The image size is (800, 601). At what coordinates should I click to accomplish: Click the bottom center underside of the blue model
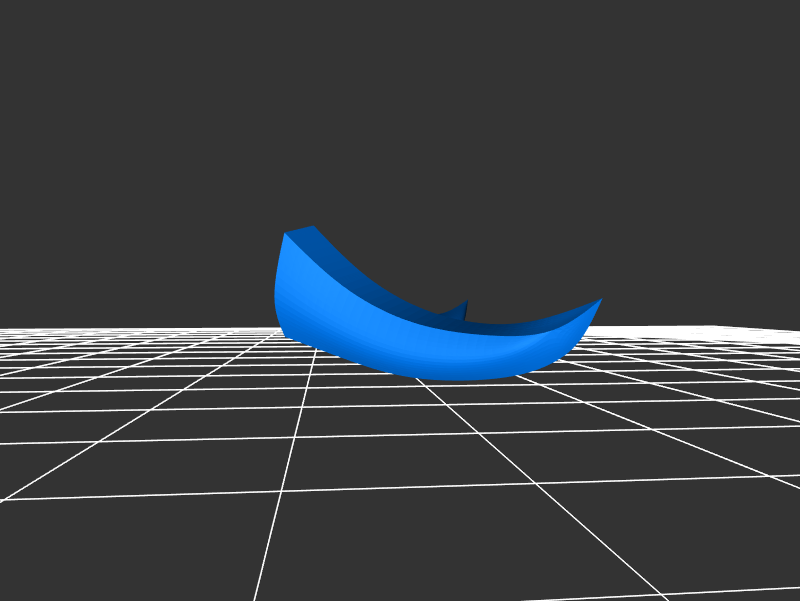click(x=450, y=372)
